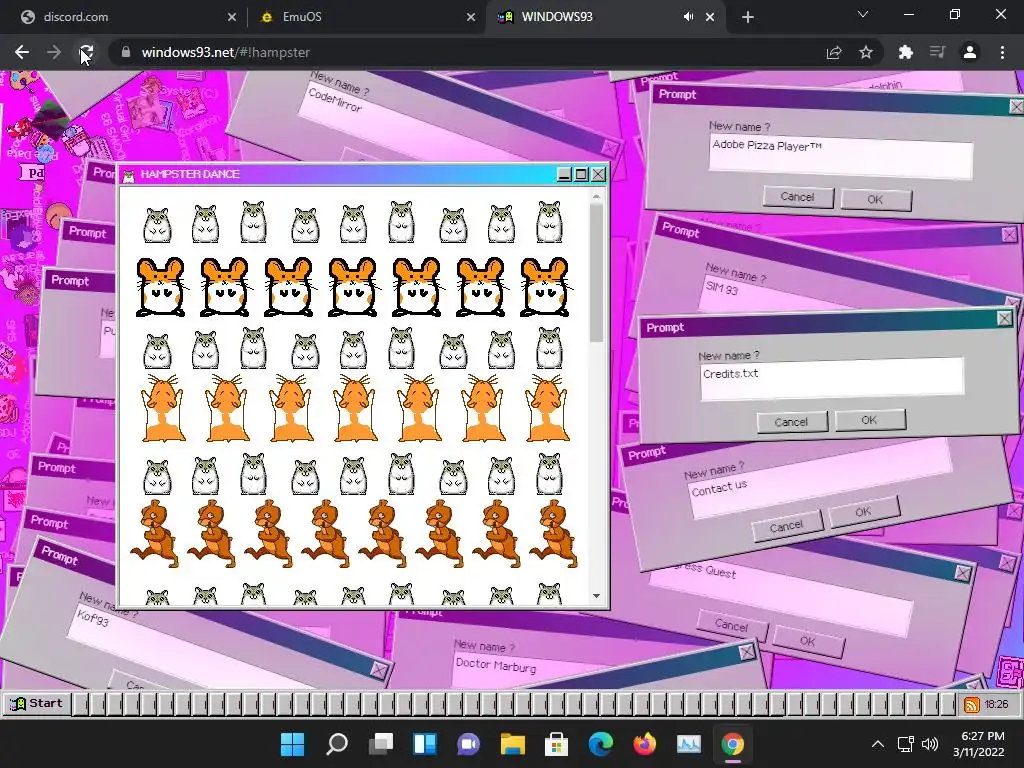
Task: Click Hampster Dance scrollbar down arrow
Action: (x=596, y=596)
